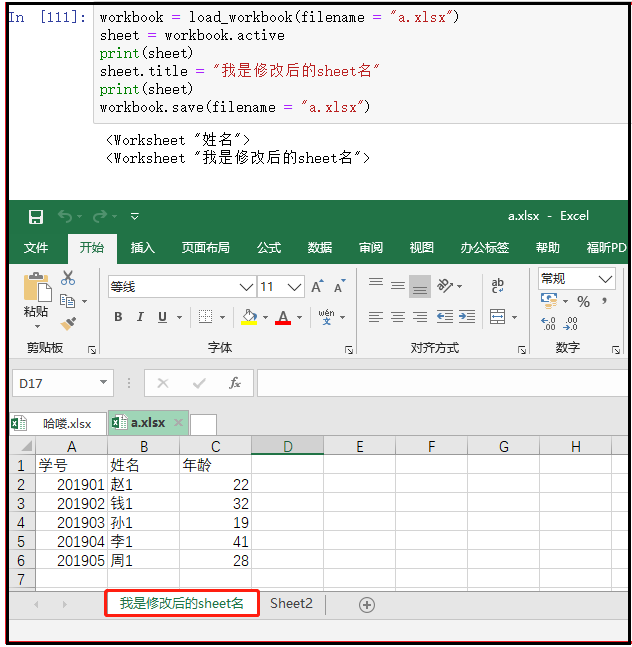Open the Customize Quick Access Toolbar arrow
The image size is (632, 647).
[134, 216]
